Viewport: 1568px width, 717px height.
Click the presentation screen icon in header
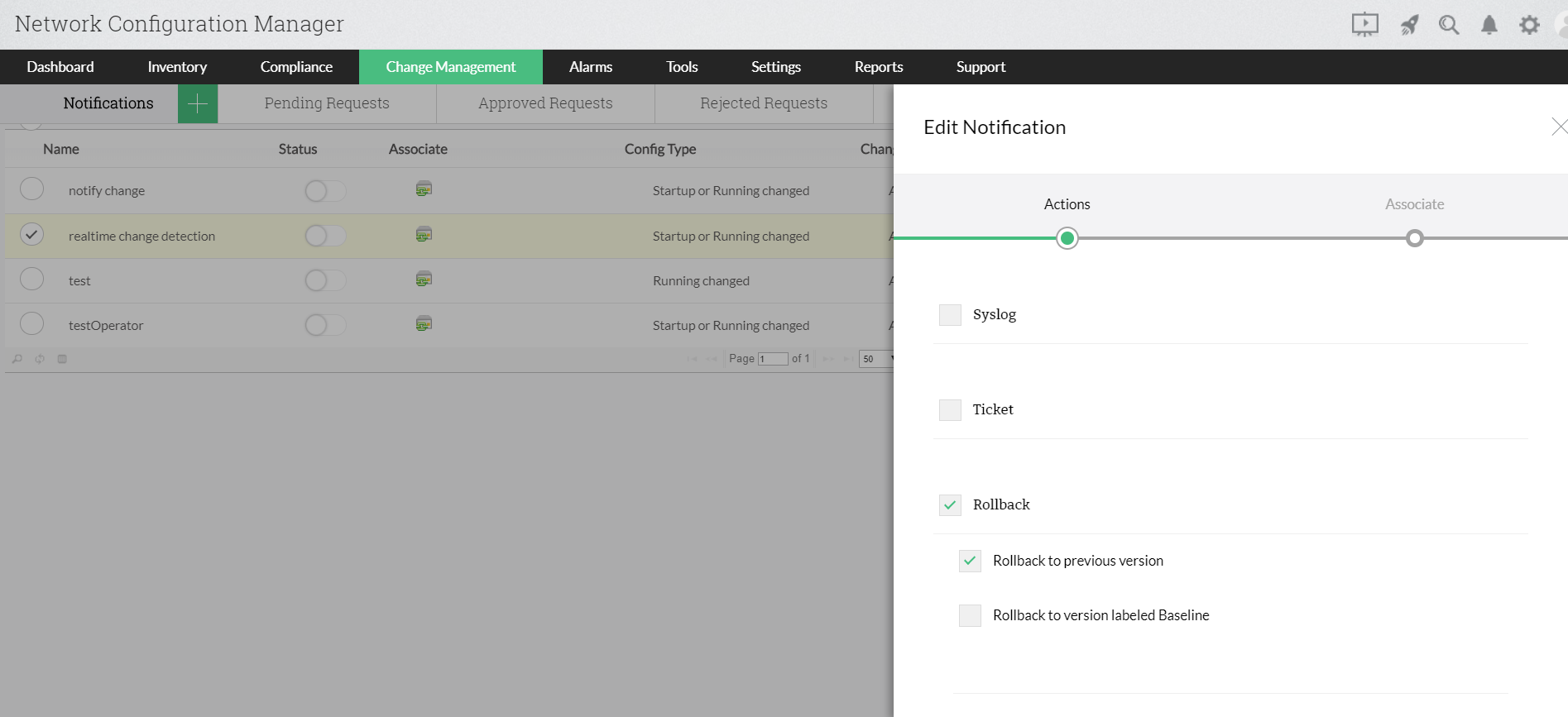[1364, 25]
